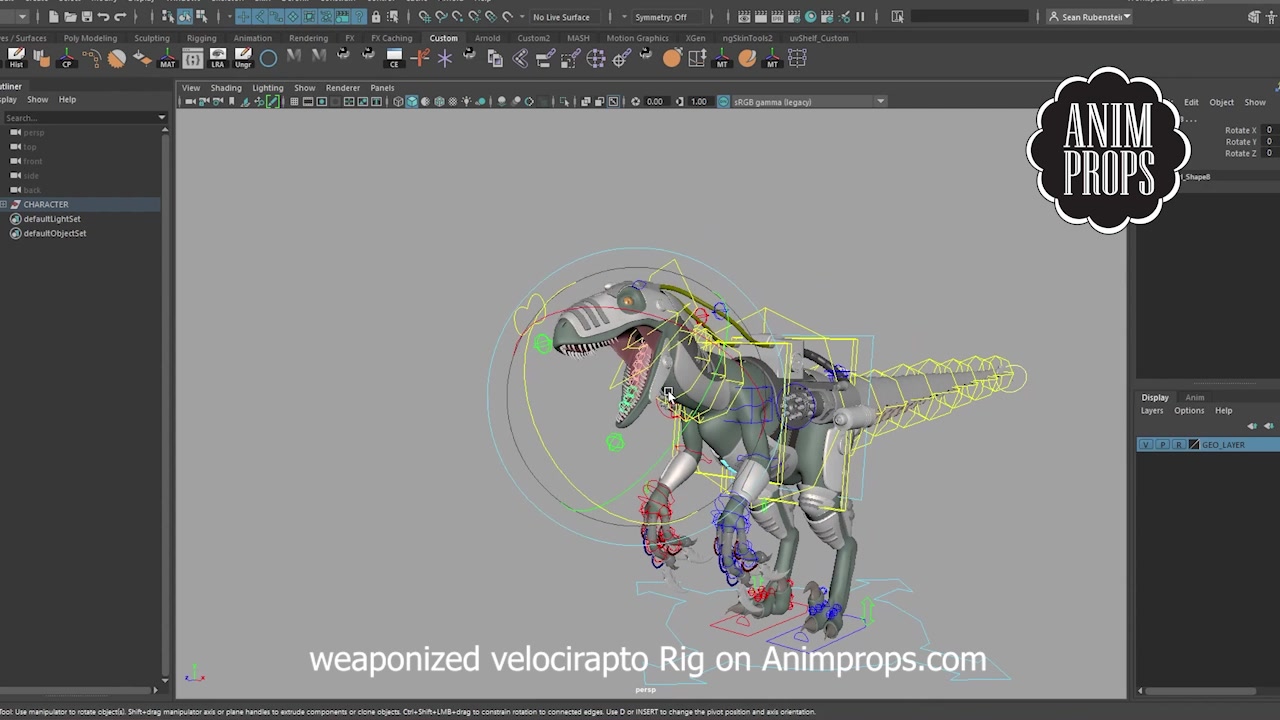This screenshot has height=720, width=1280.
Task: Open the viewport Renderer menu
Action: pos(343,88)
